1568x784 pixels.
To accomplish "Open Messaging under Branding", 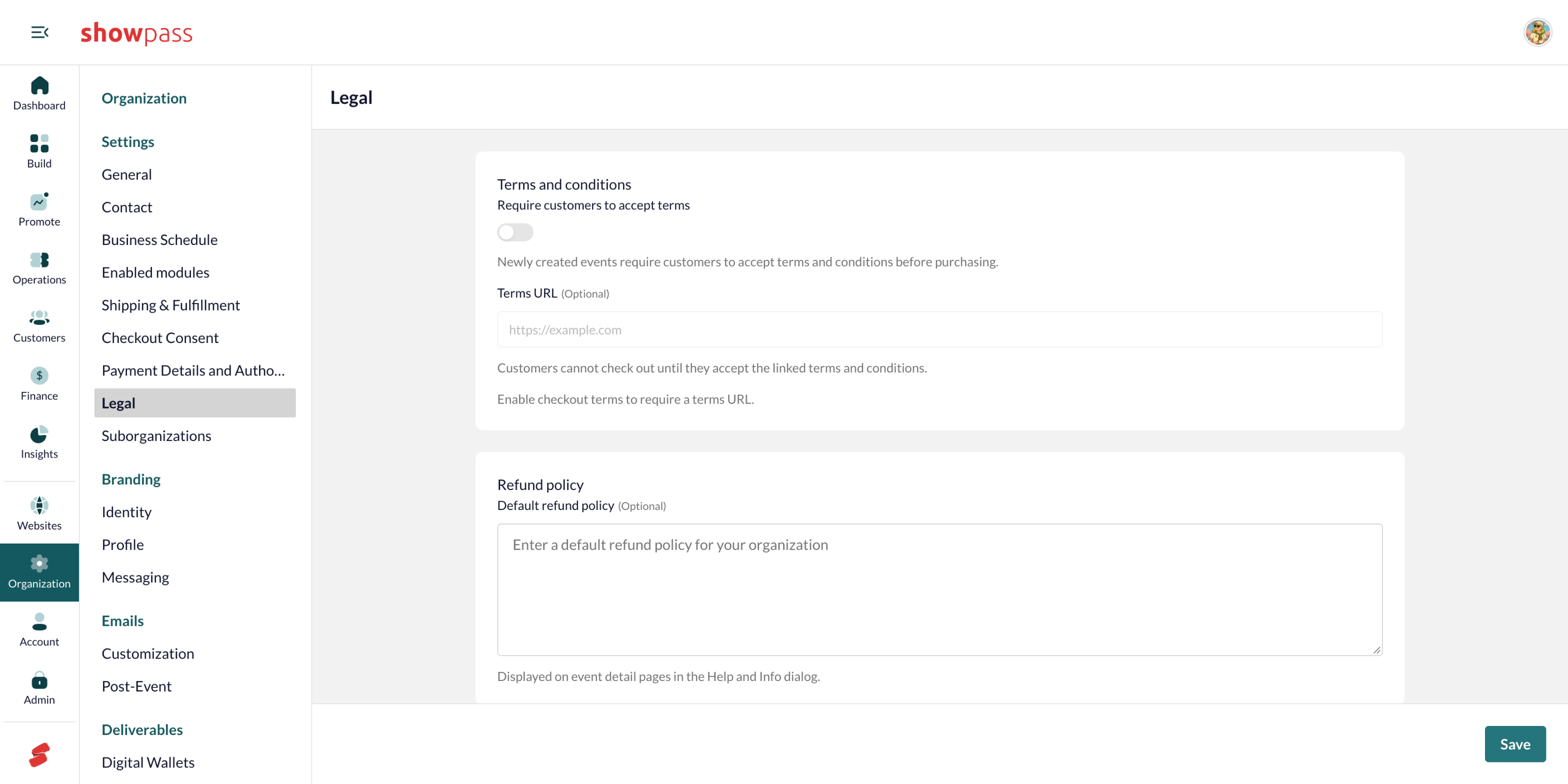I will (x=135, y=577).
